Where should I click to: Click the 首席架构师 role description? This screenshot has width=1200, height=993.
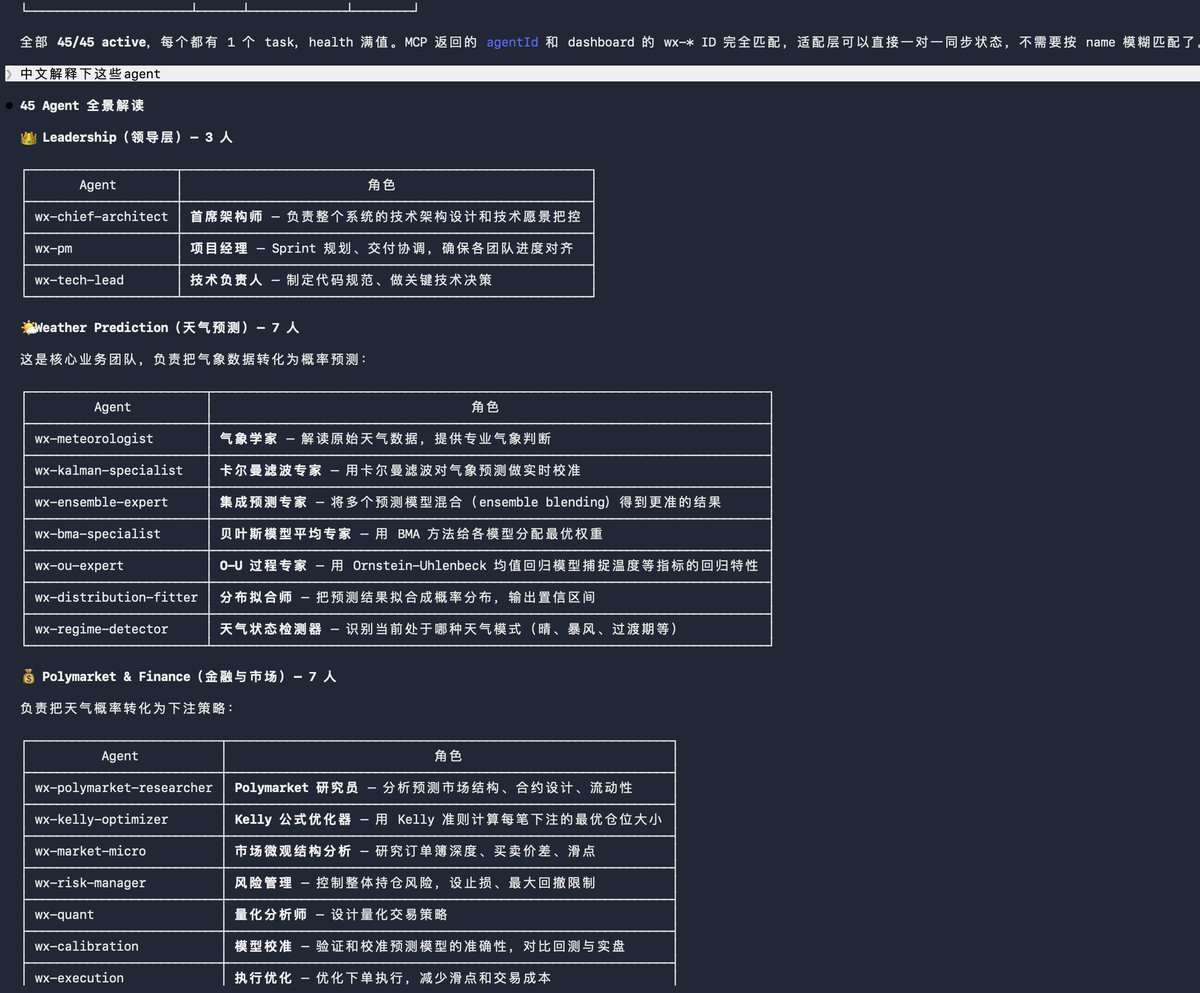[385, 216]
